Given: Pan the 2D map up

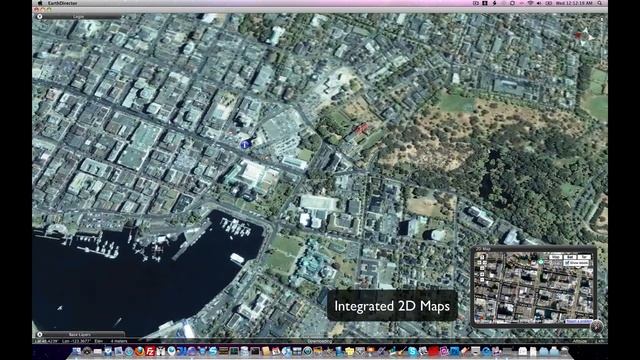Looking at the screenshot, I should (482, 257).
